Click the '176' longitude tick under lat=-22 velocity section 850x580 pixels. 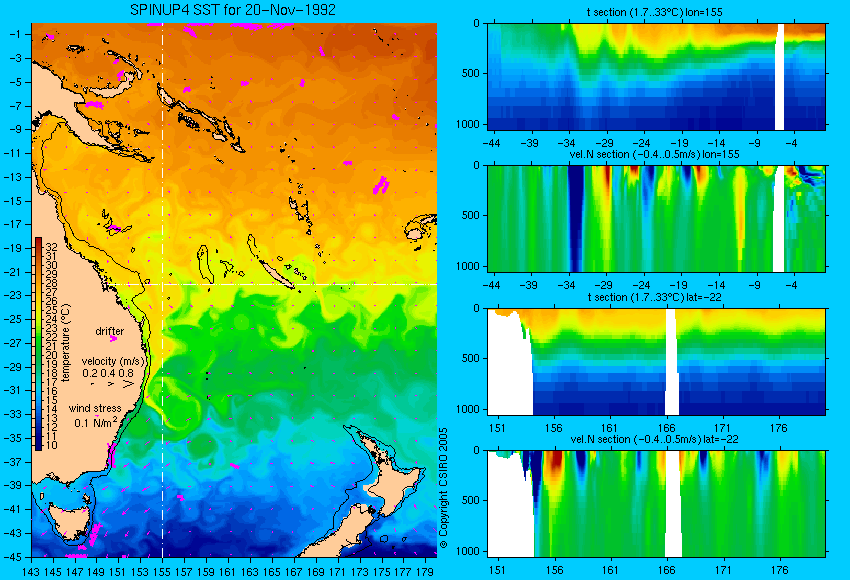tap(779, 570)
